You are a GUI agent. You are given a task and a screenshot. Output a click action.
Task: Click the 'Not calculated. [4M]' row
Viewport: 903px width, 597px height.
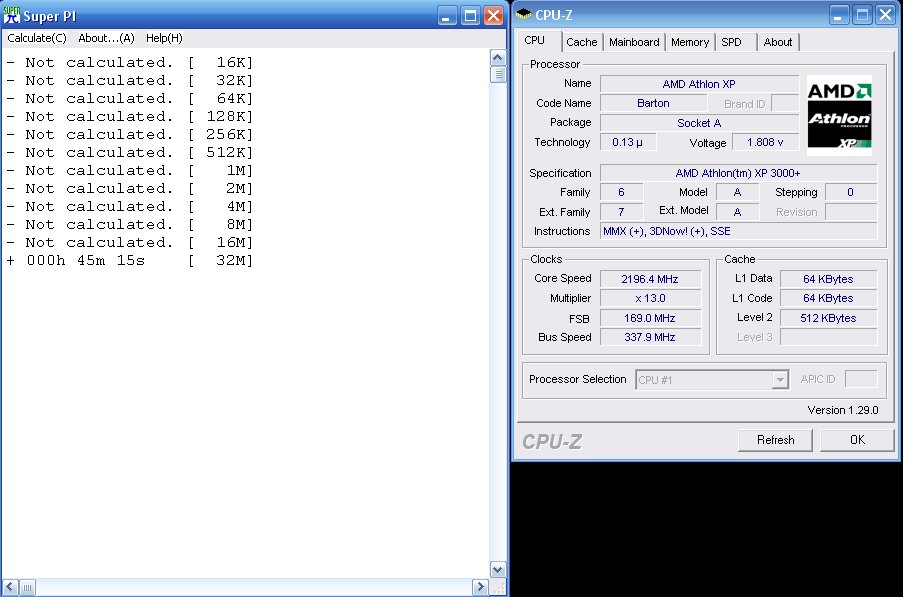point(130,206)
